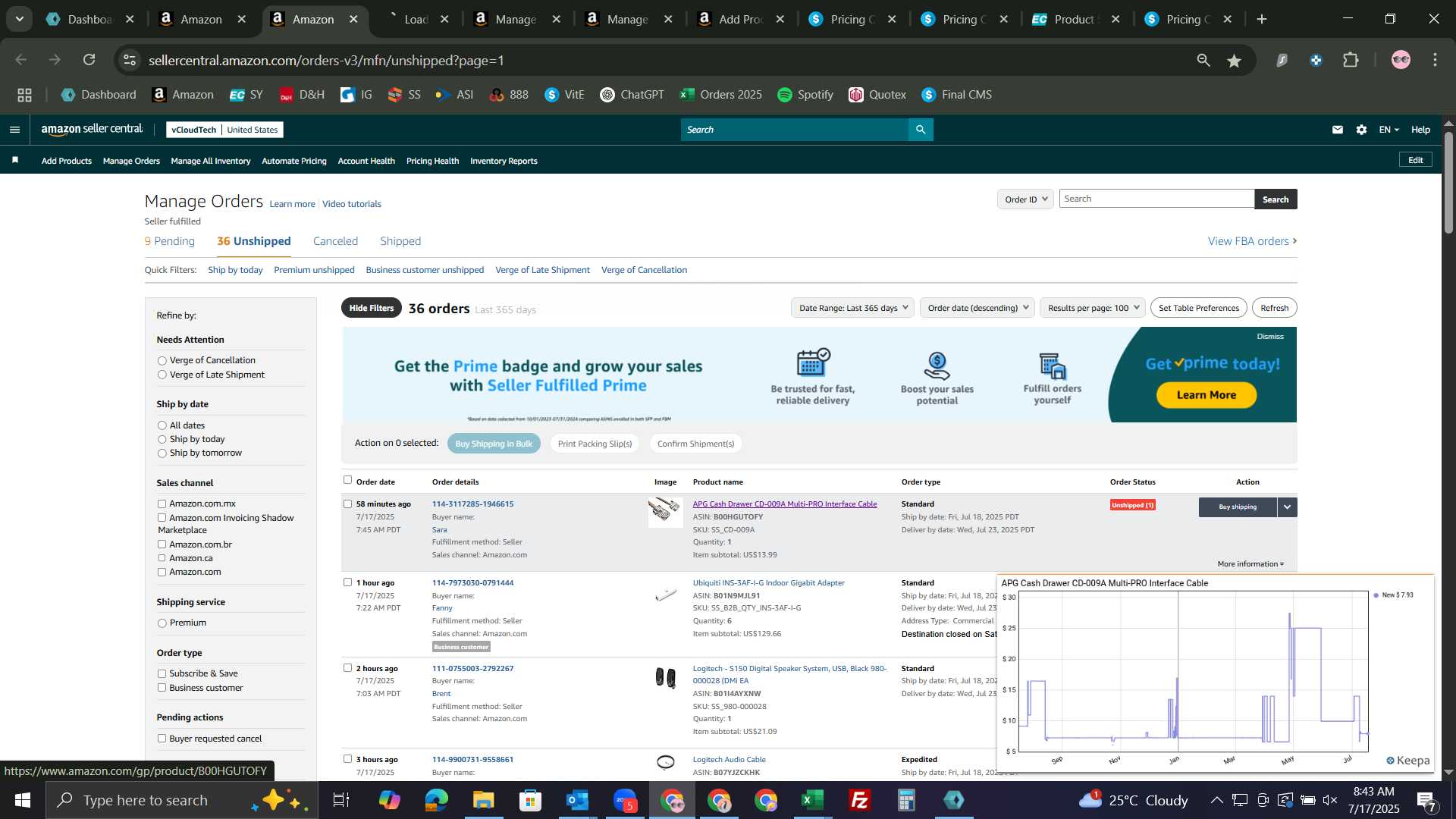Open the Windows Start menu
This screenshot has height=819, width=1456.
[x=22, y=800]
